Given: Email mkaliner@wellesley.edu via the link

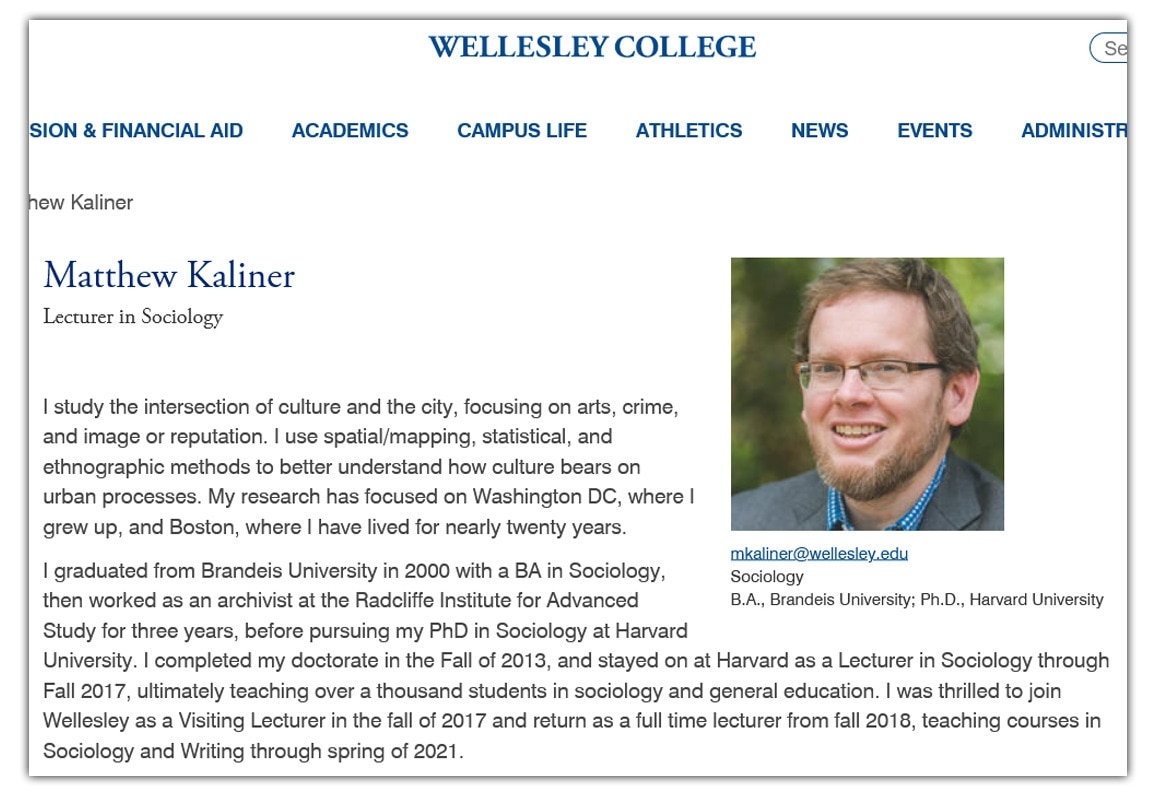Looking at the screenshot, I should (819, 553).
